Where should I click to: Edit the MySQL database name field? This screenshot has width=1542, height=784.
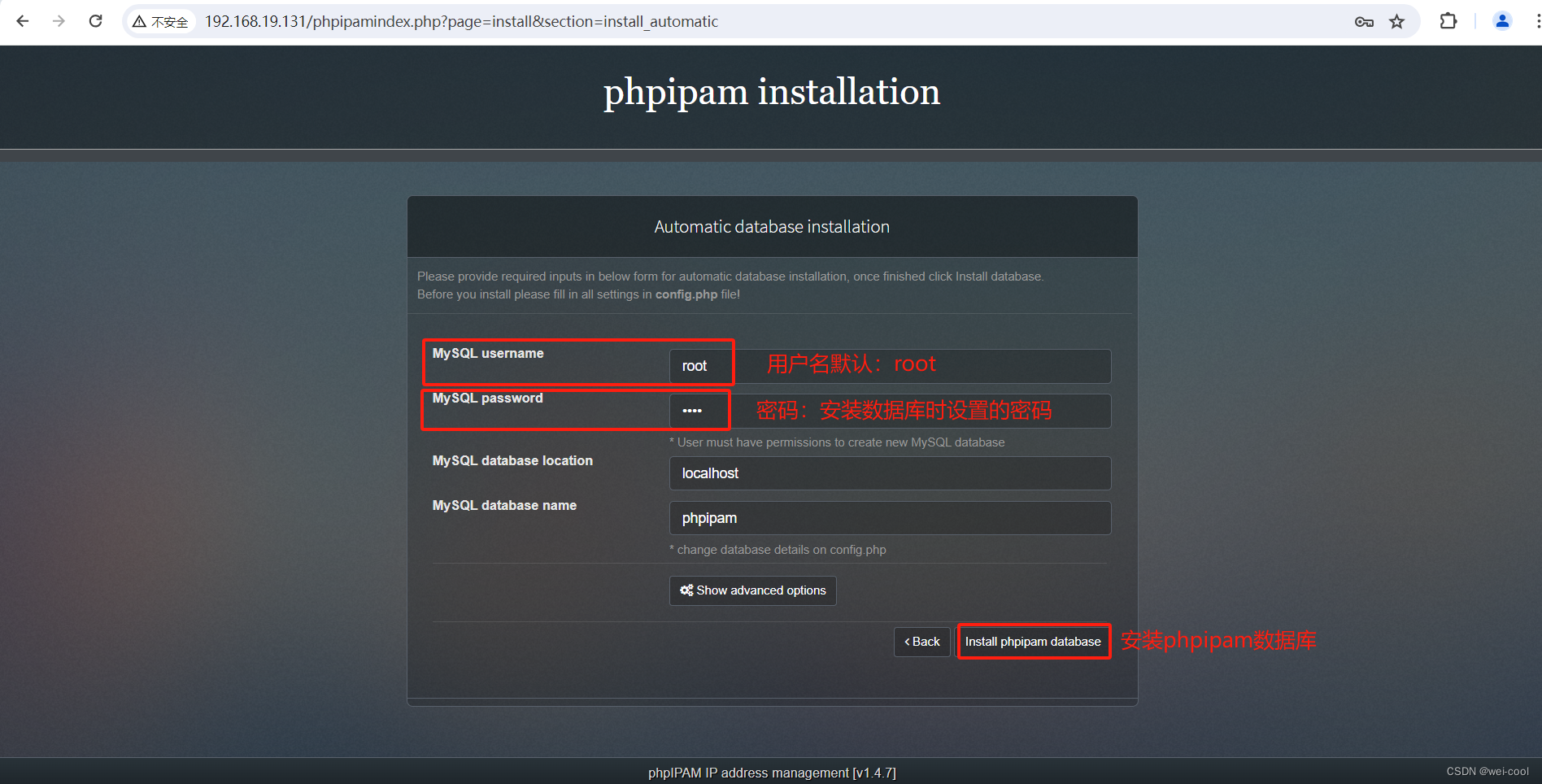click(890, 518)
